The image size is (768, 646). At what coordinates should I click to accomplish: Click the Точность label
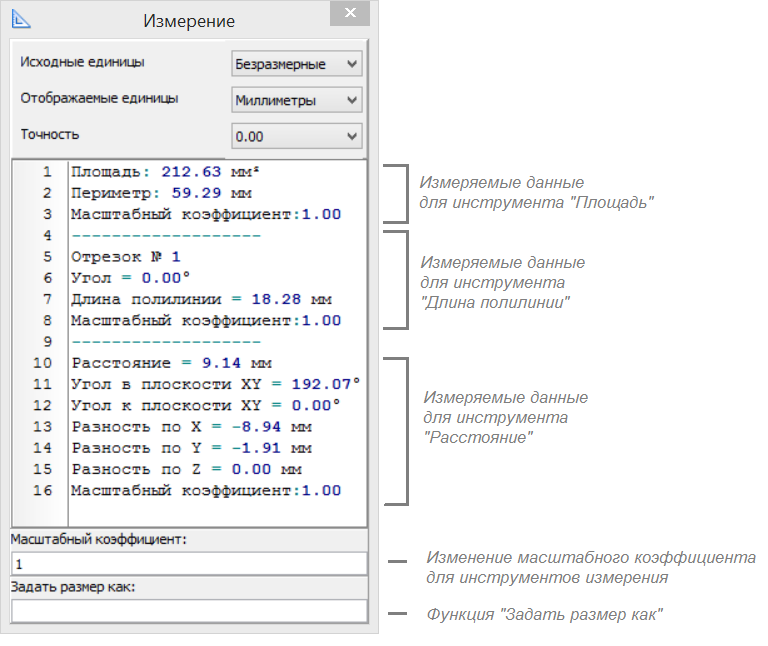click(x=49, y=134)
